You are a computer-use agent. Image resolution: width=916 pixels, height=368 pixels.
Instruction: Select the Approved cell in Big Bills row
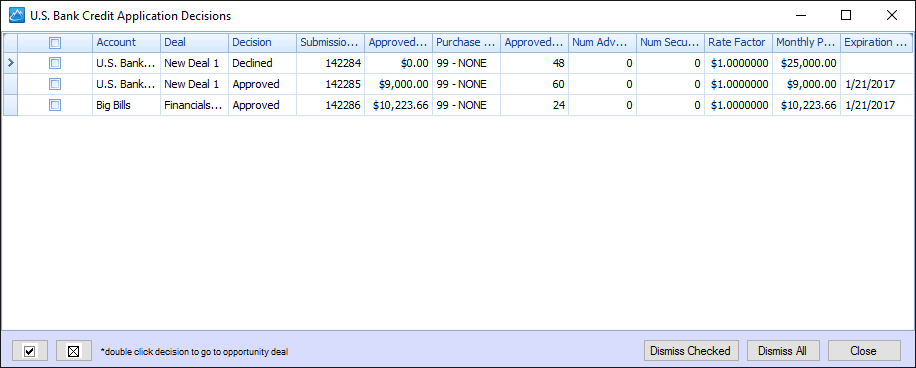(x=262, y=105)
